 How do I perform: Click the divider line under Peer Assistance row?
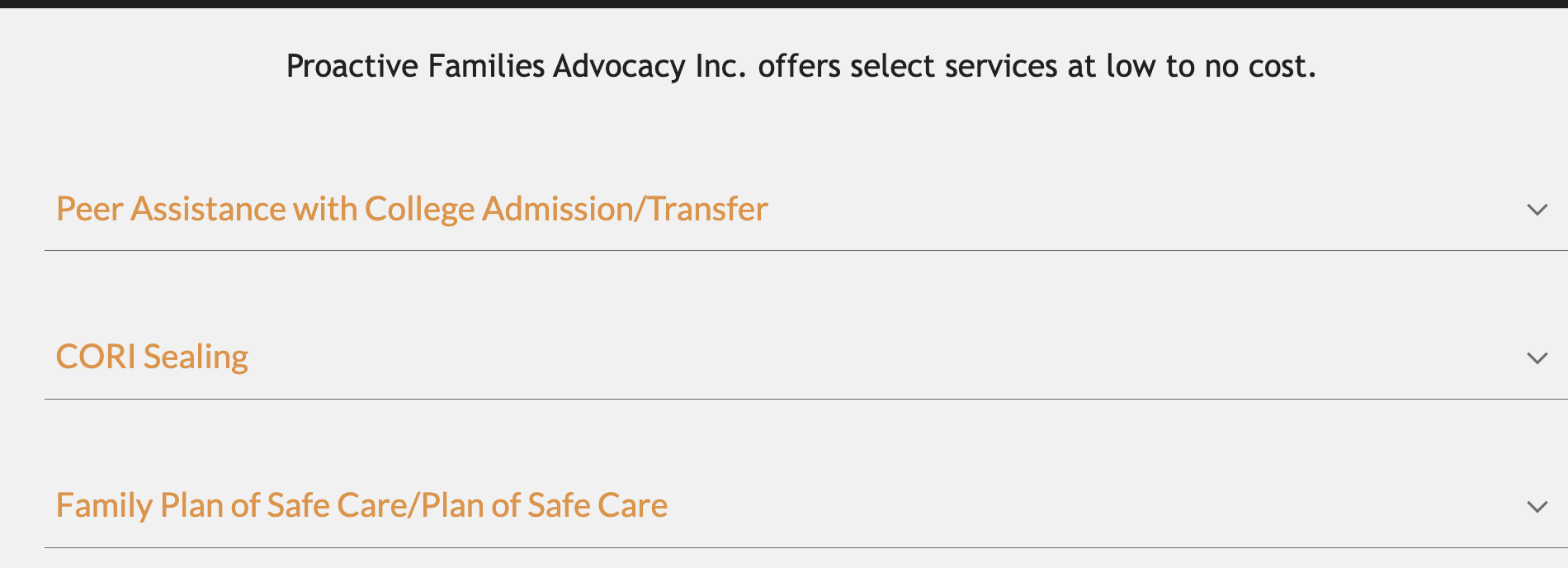(805, 250)
